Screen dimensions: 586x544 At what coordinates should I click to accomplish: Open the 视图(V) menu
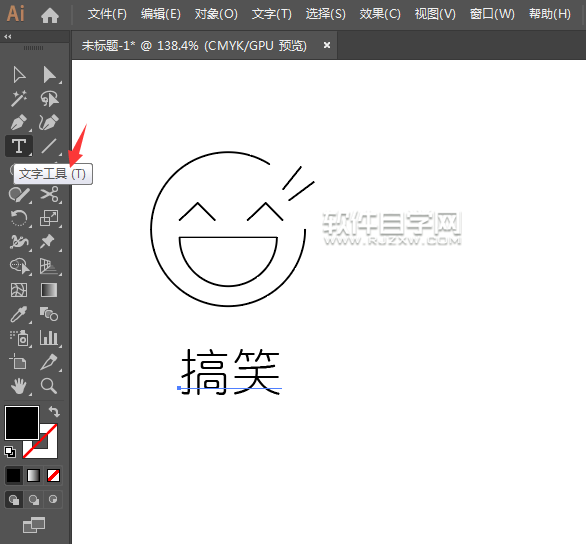click(x=435, y=14)
